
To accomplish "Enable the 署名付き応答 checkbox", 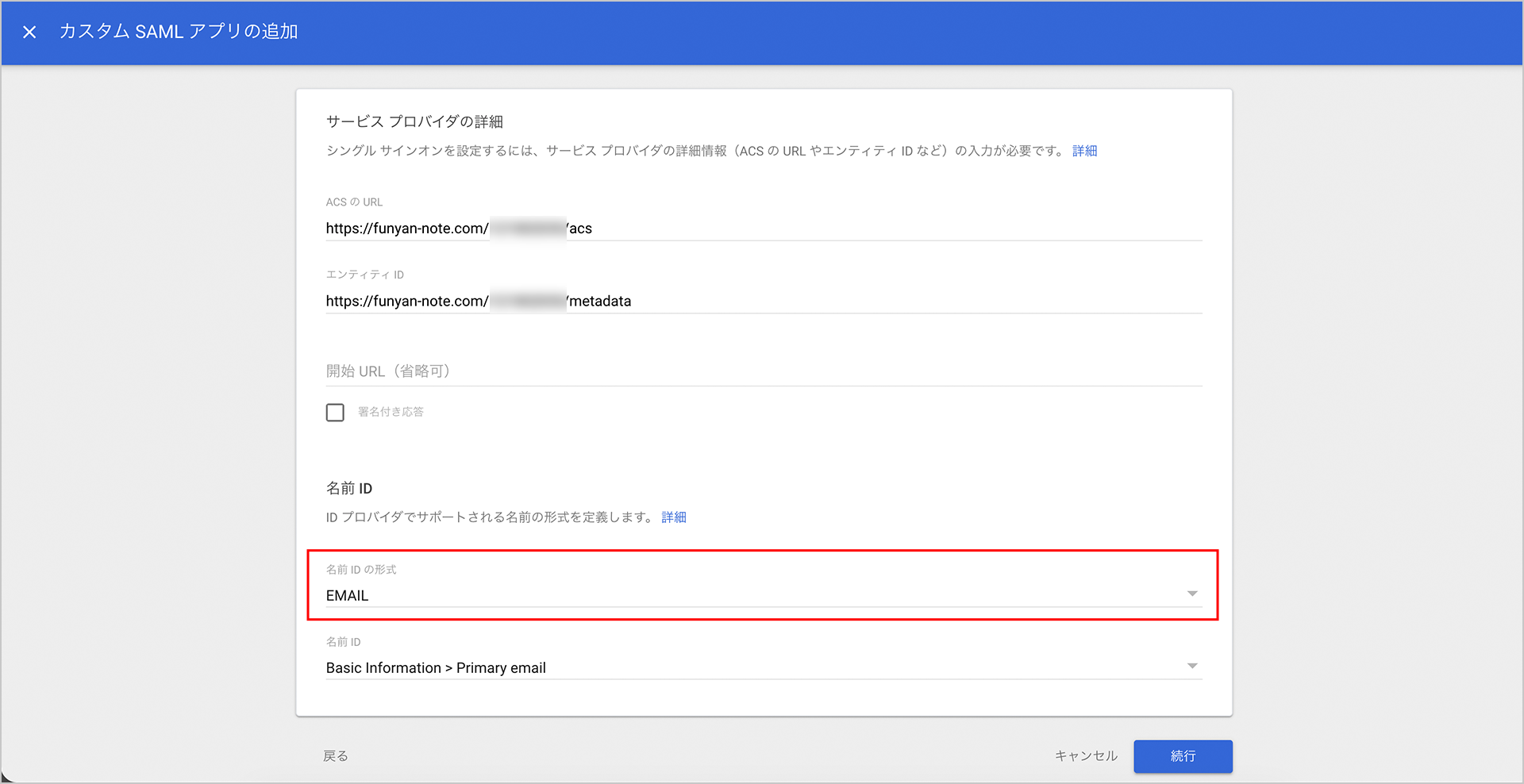I will coord(335,413).
